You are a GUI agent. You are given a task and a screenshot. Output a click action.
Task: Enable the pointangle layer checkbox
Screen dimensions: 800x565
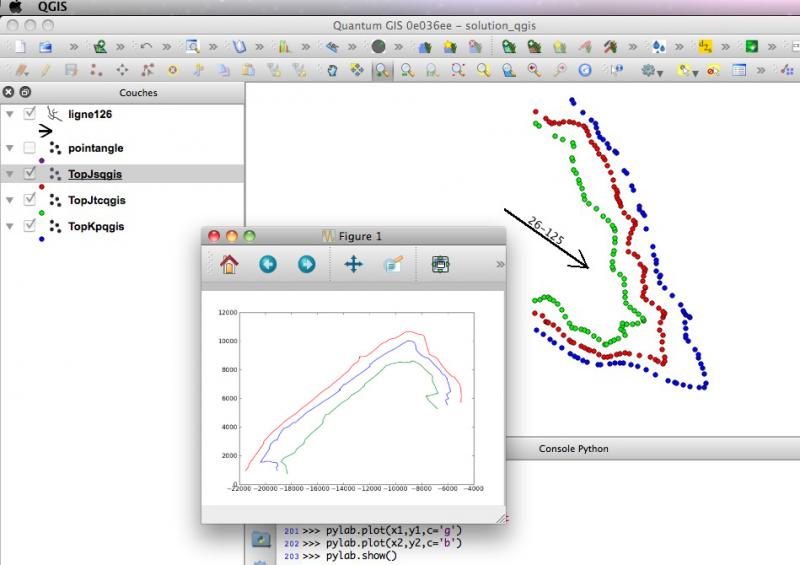click(29, 148)
